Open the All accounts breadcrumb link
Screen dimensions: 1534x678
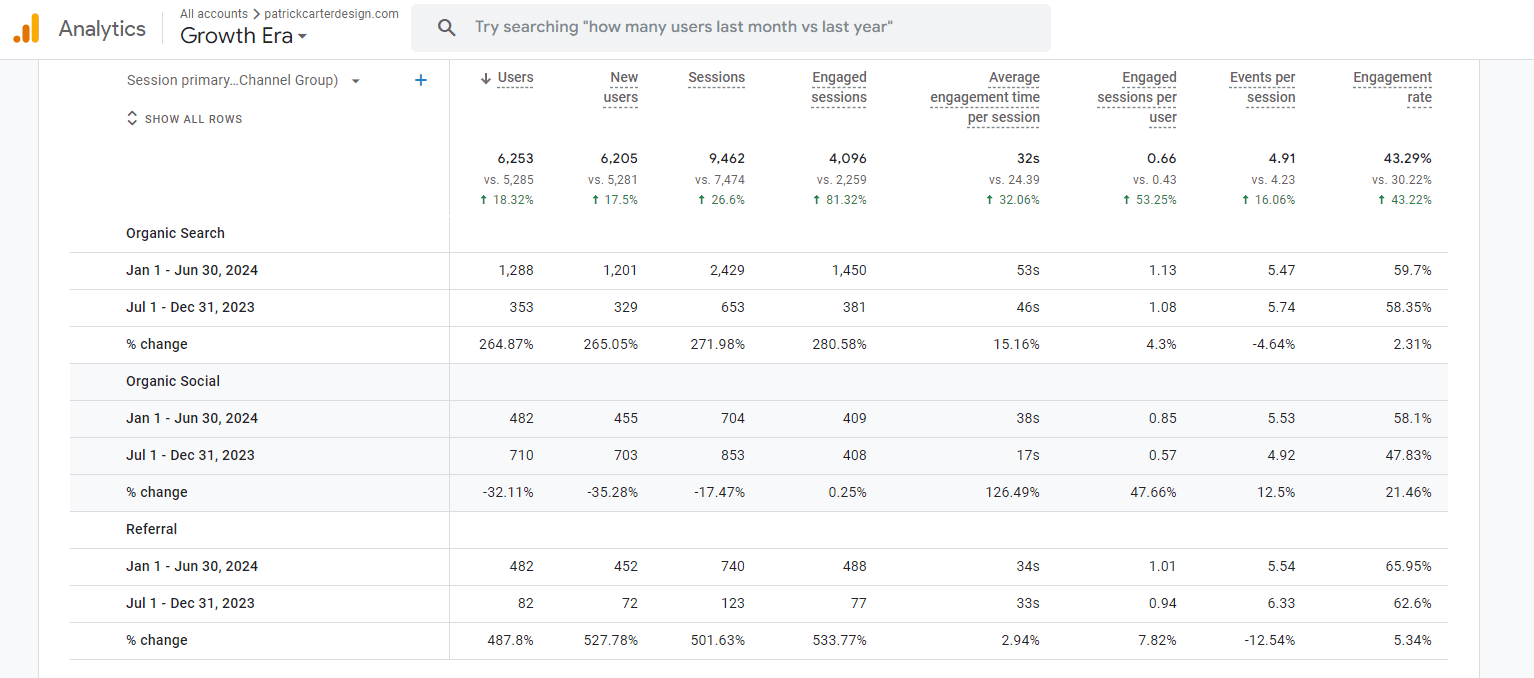[x=214, y=14]
